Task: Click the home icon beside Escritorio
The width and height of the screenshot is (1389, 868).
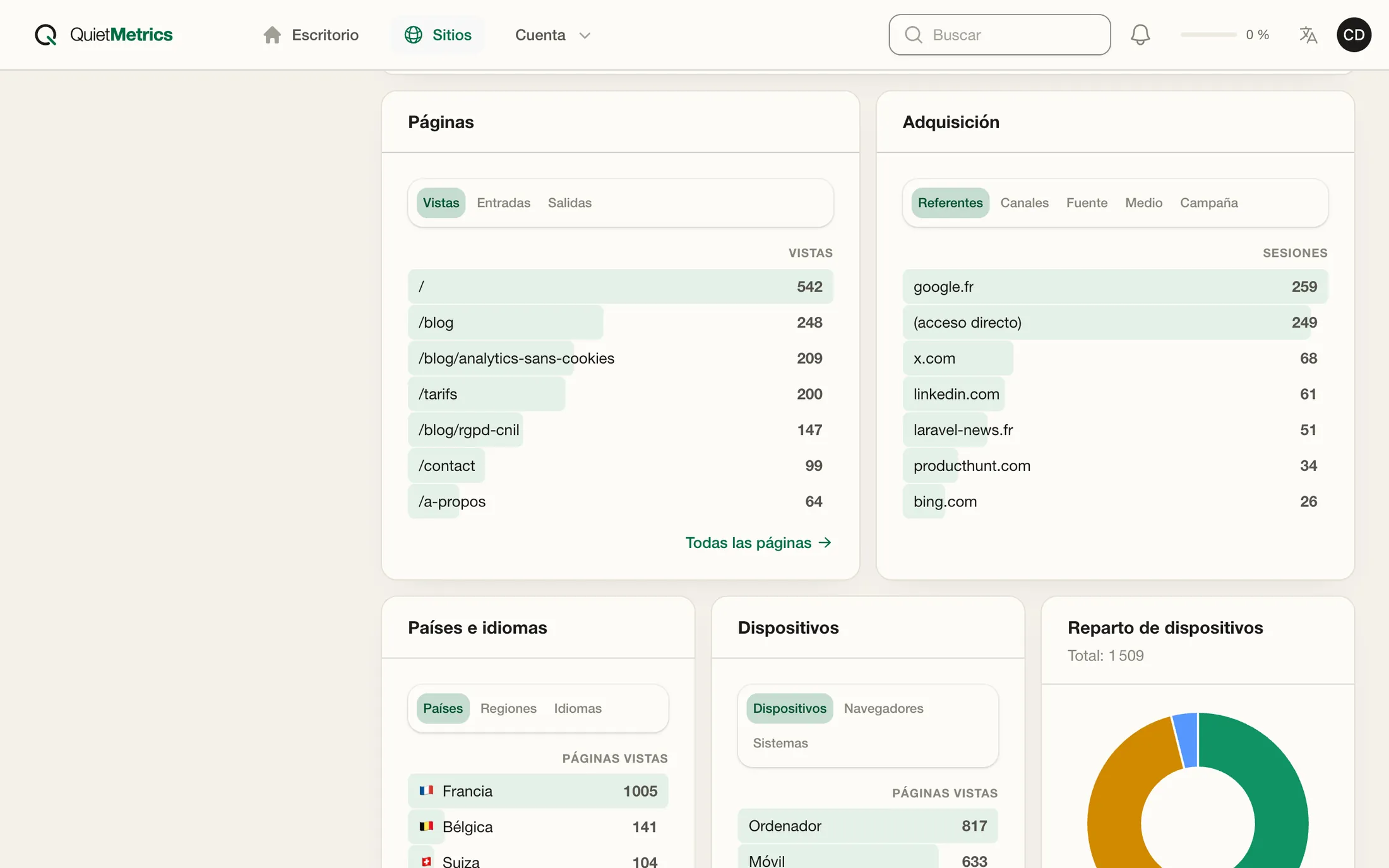Action: point(272,35)
